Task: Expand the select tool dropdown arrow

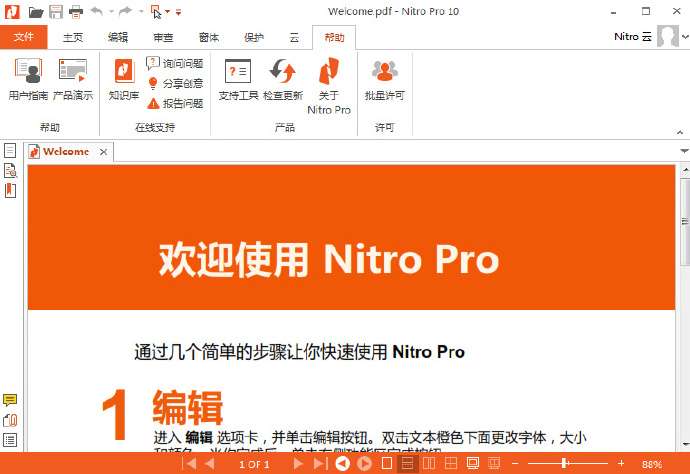Action: click(167, 12)
